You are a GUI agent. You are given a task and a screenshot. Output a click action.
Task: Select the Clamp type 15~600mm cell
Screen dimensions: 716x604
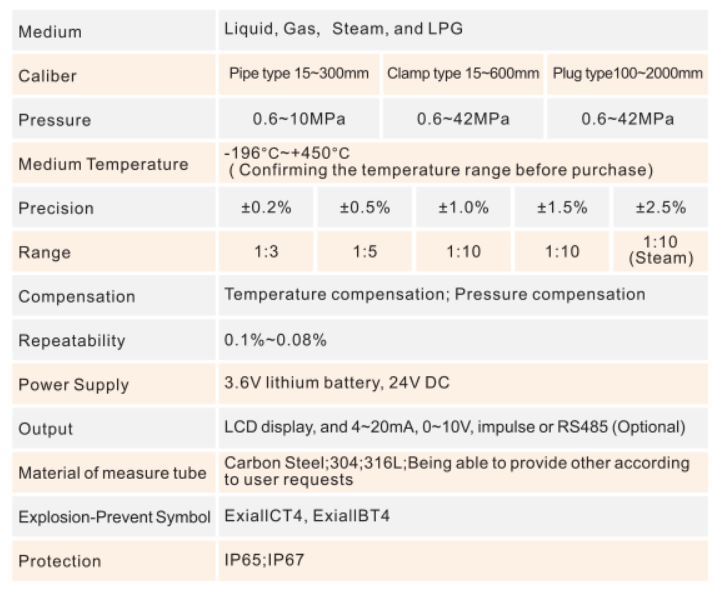coord(463,74)
